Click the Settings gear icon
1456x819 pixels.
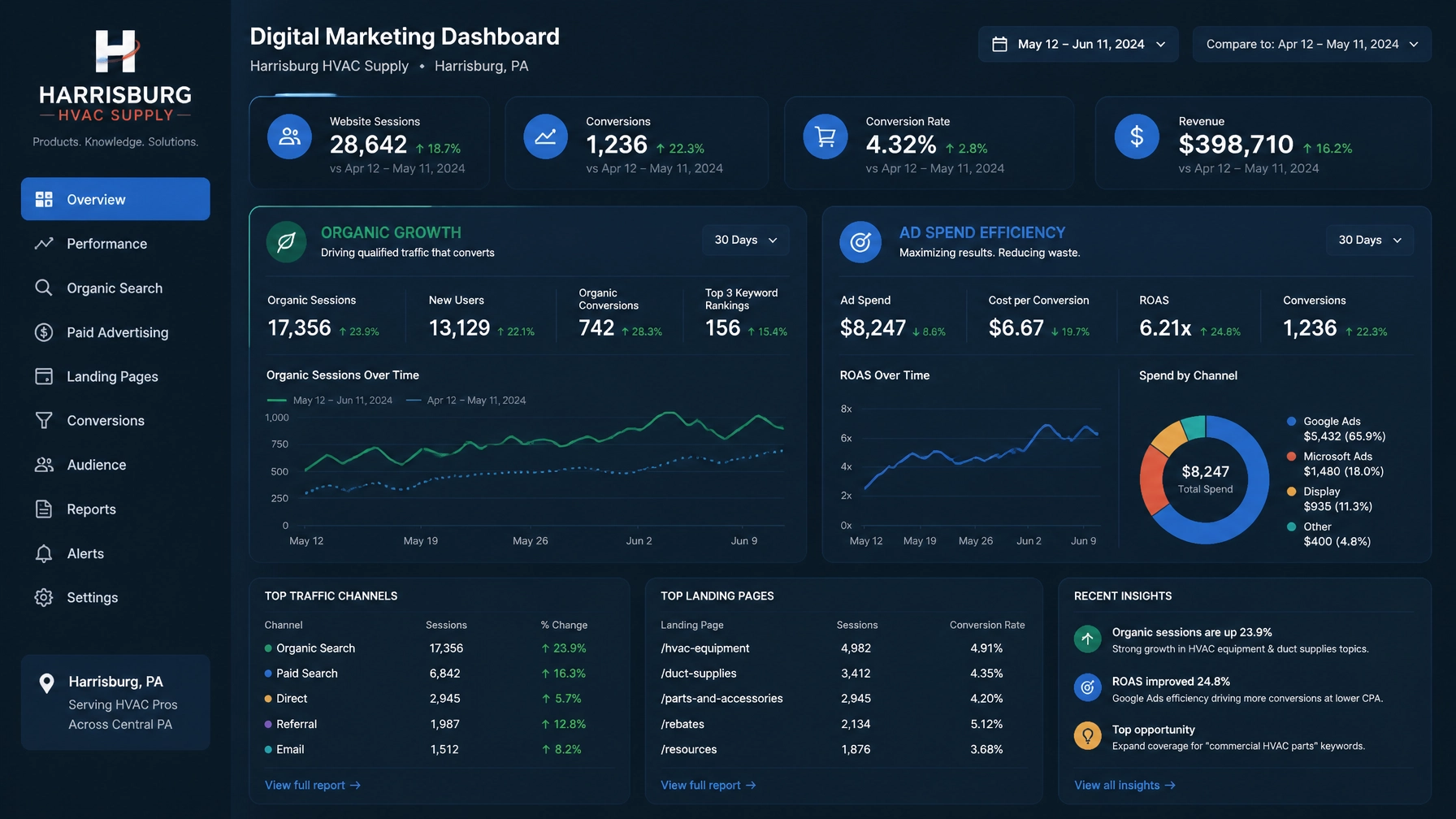[44, 597]
